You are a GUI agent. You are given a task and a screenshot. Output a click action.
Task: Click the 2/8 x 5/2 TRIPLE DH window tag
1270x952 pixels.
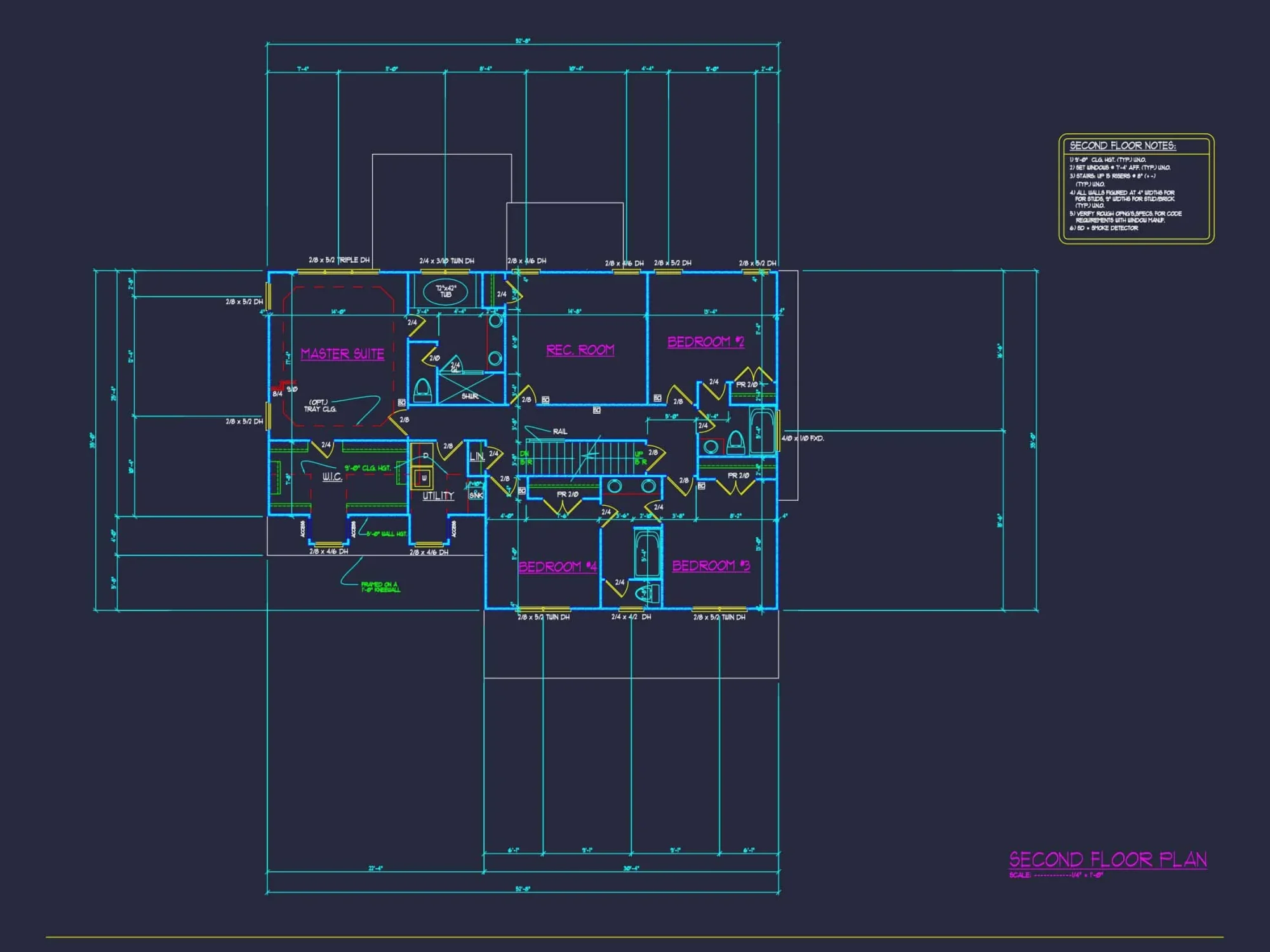(338, 259)
